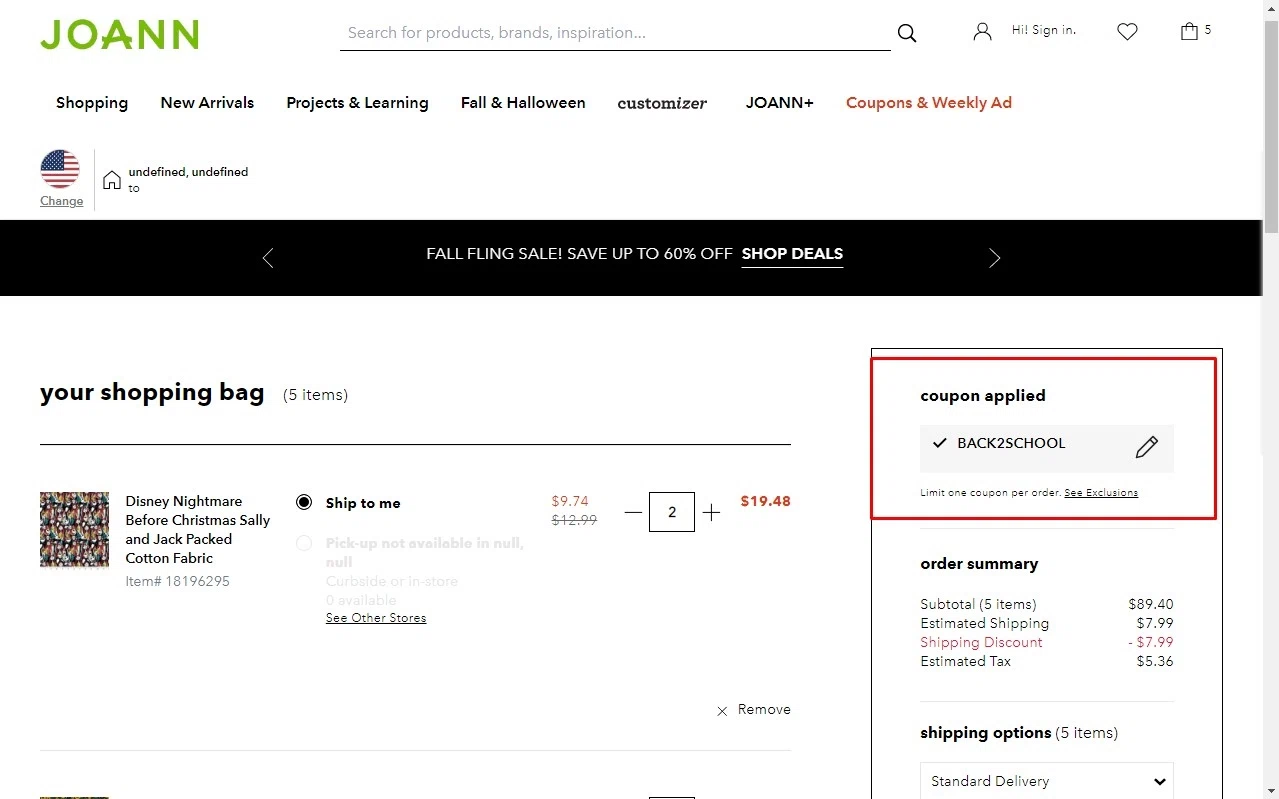Click the product name Disney Nightmare fabric
The image size is (1279, 799).
(x=198, y=530)
